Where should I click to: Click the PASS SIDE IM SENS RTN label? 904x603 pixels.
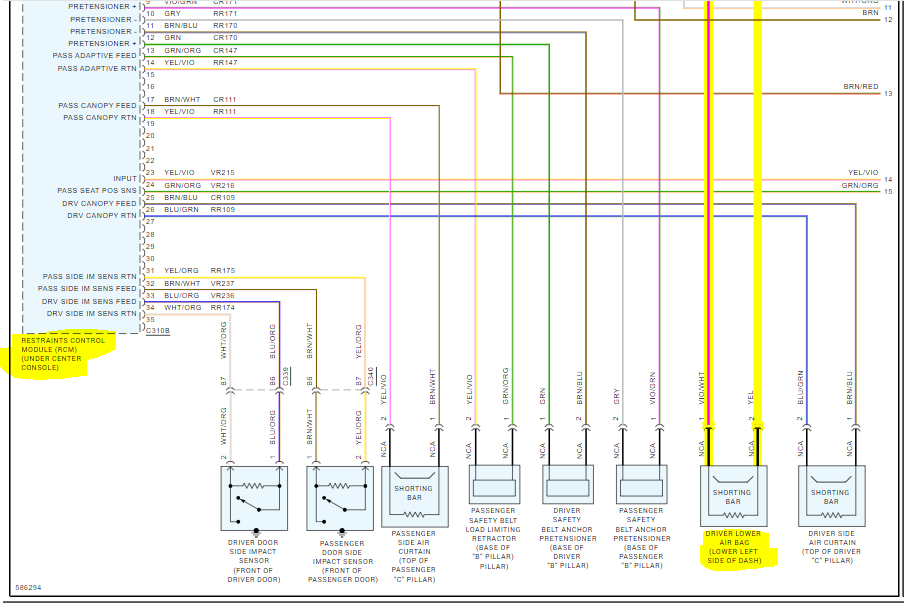(x=89, y=277)
